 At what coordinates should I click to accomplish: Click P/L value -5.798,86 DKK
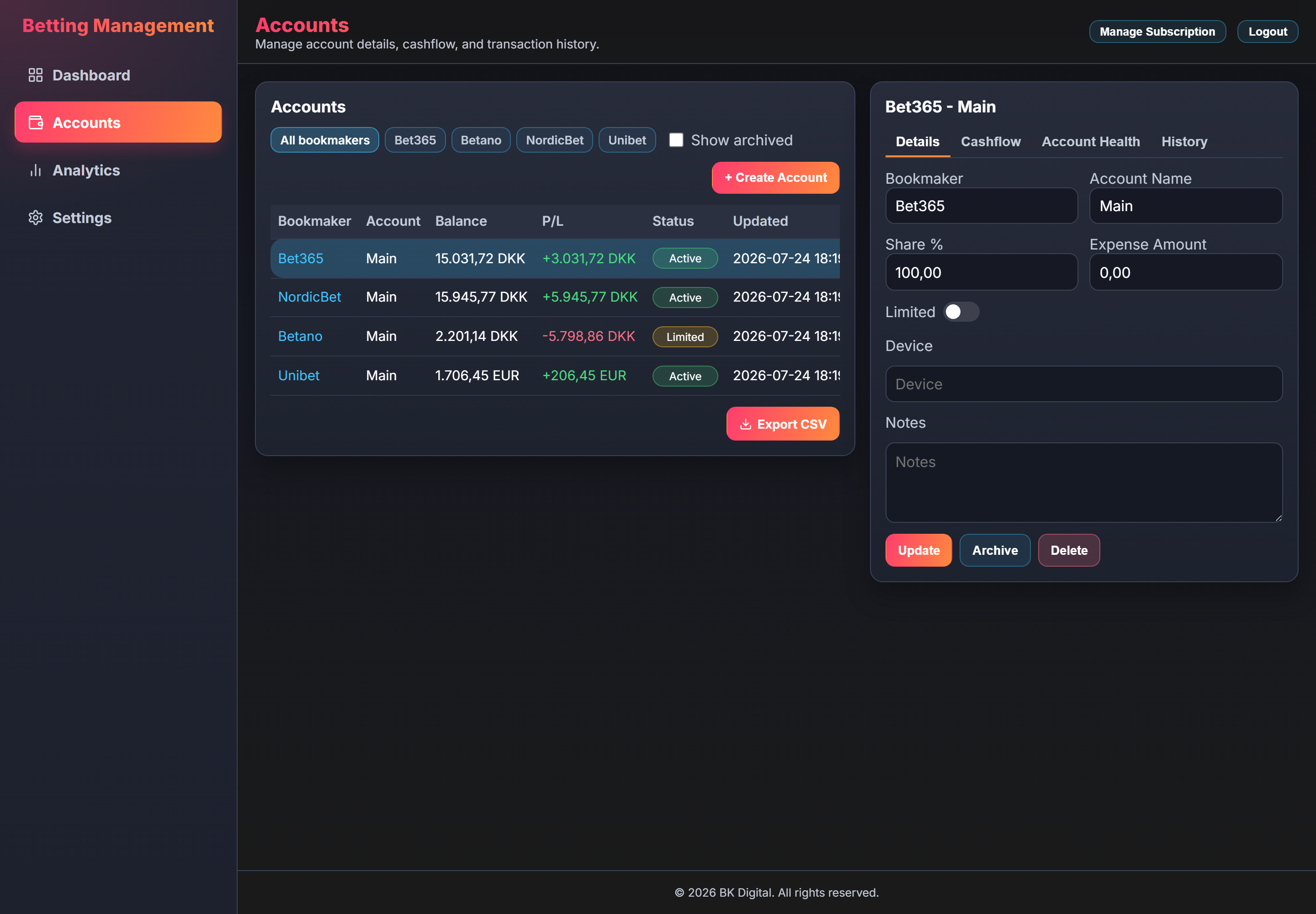(x=588, y=336)
